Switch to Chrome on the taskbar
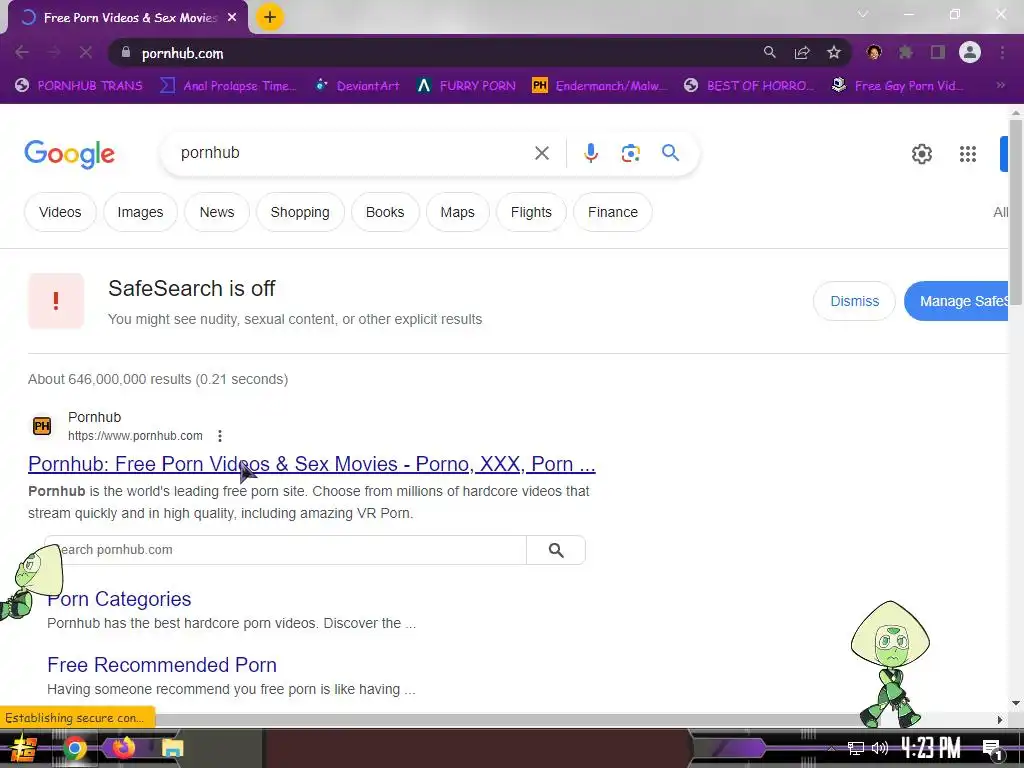 [74, 748]
